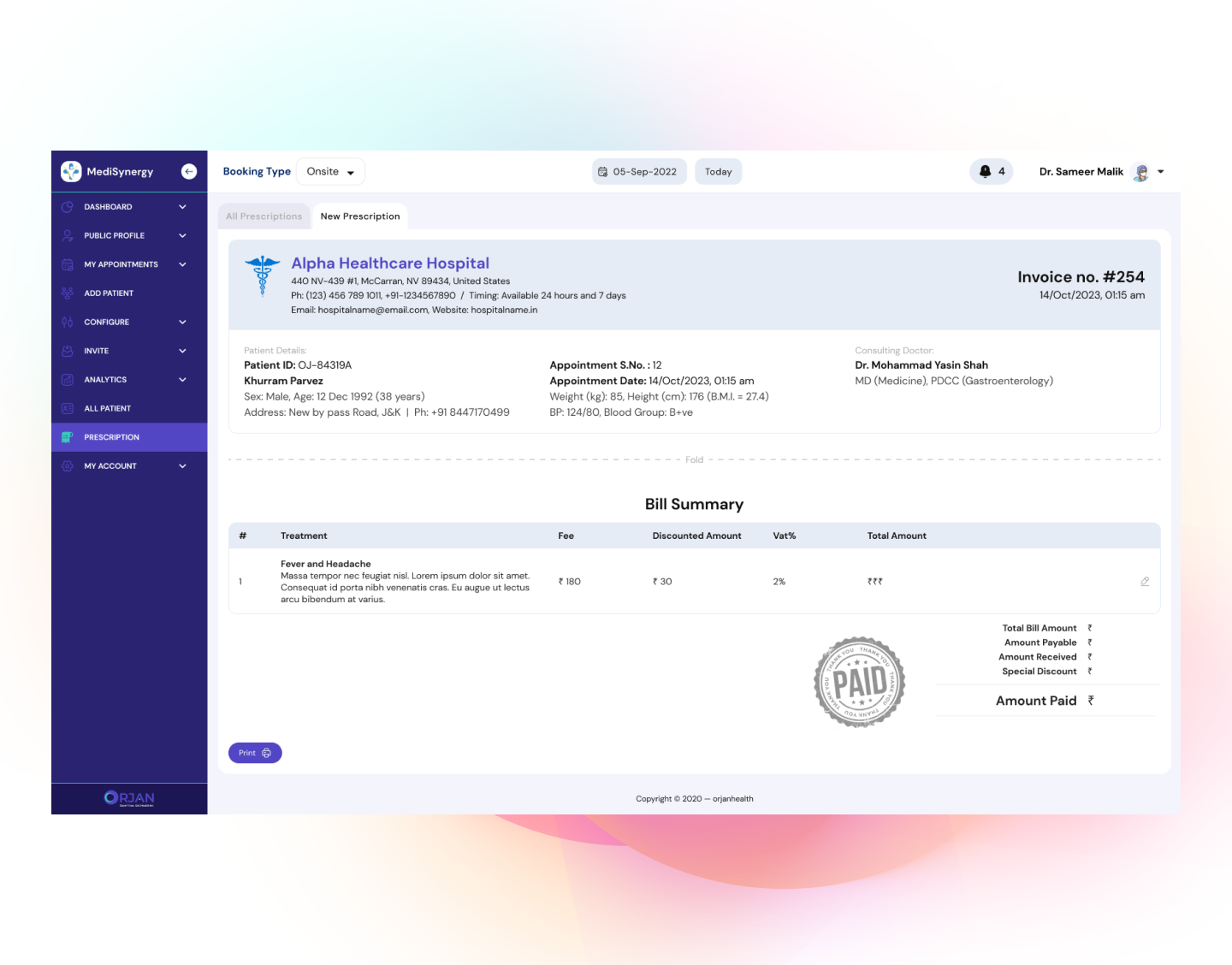Go to Add Patient page
This screenshot has height=965, width=1232.
click(x=129, y=293)
